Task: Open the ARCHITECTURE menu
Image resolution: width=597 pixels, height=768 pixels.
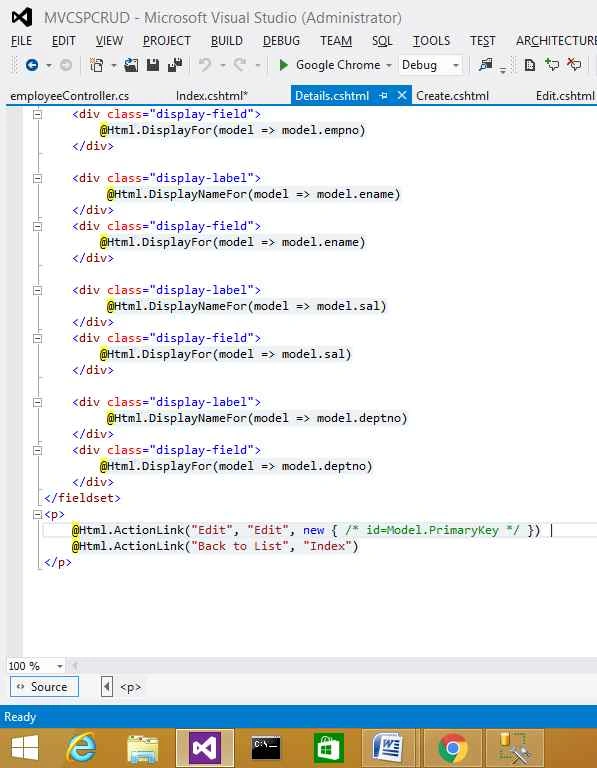Action: click(556, 41)
